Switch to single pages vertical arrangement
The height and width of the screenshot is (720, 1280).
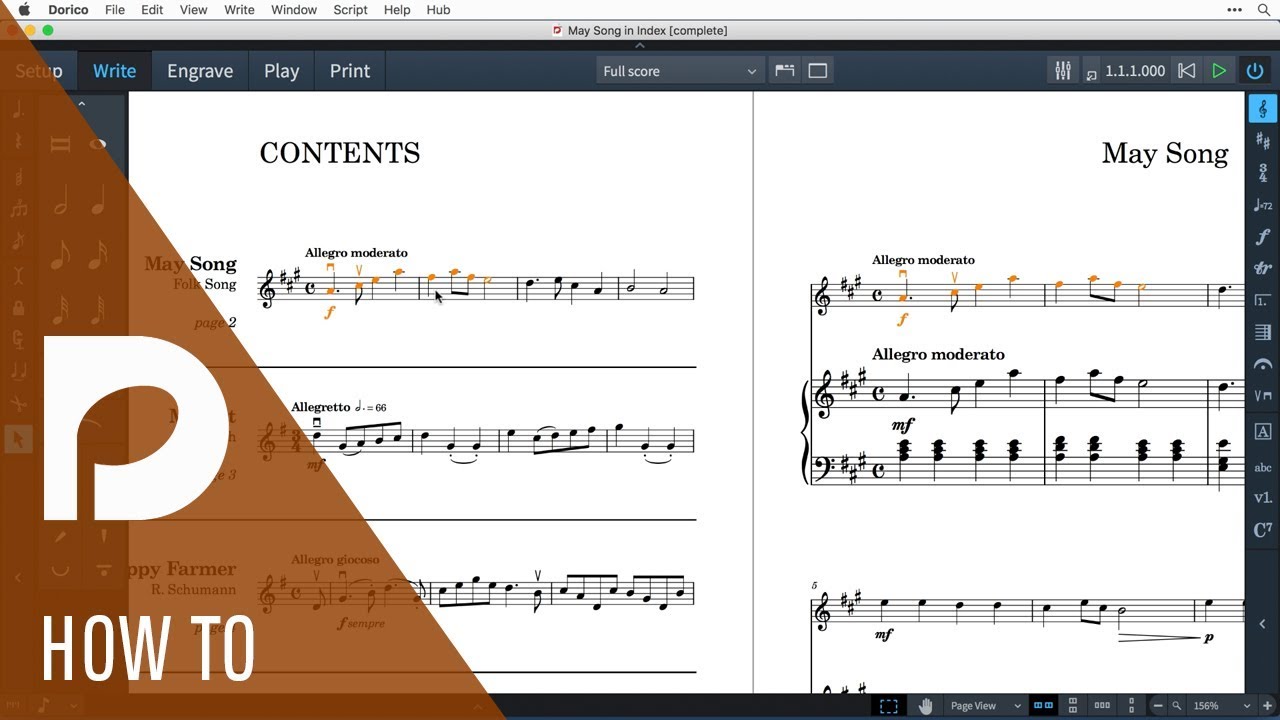[x=1130, y=706]
